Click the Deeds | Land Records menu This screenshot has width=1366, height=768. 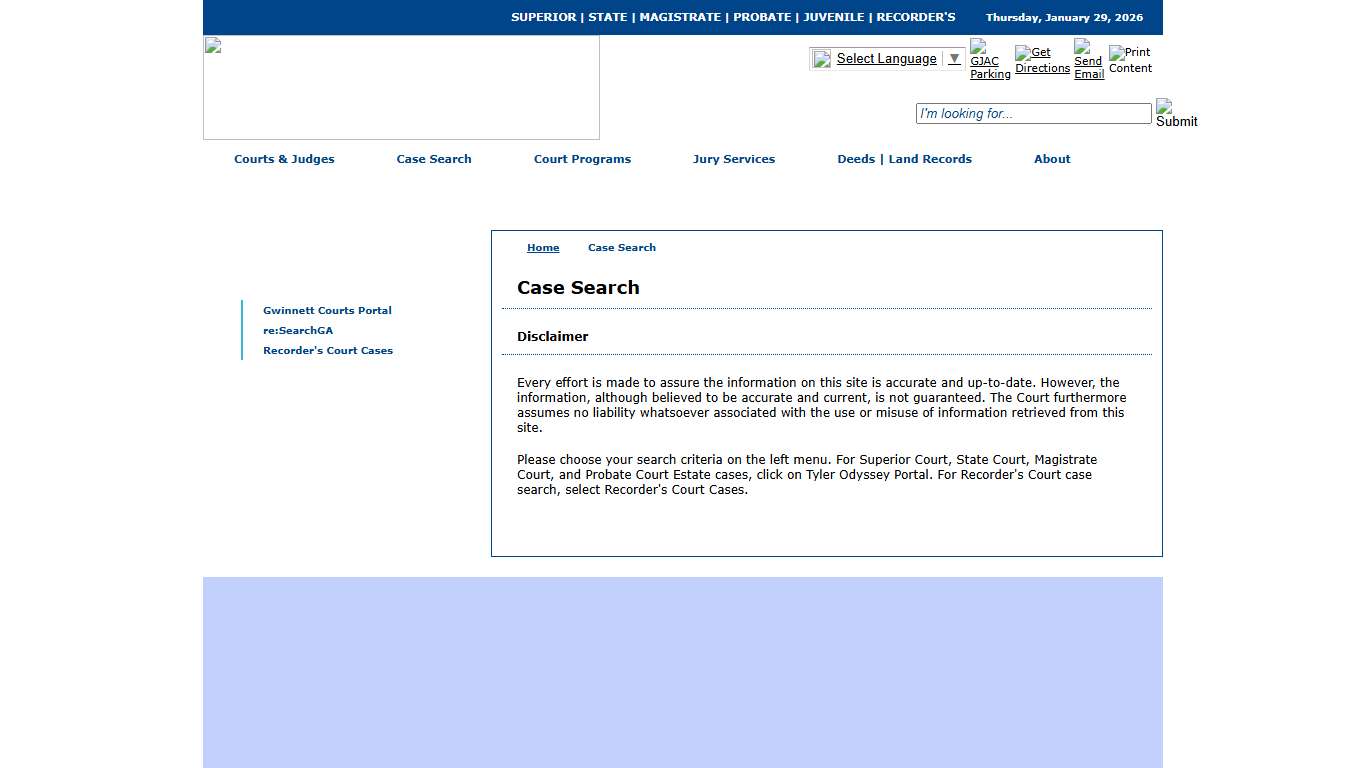click(904, 159)
